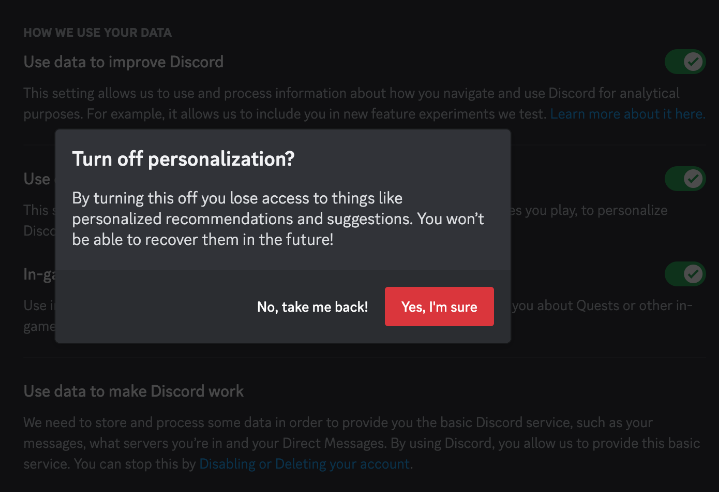Click the Turn off personalization? dialog title
This screenshot has width=719, height=493.
[x=183, y=159]
